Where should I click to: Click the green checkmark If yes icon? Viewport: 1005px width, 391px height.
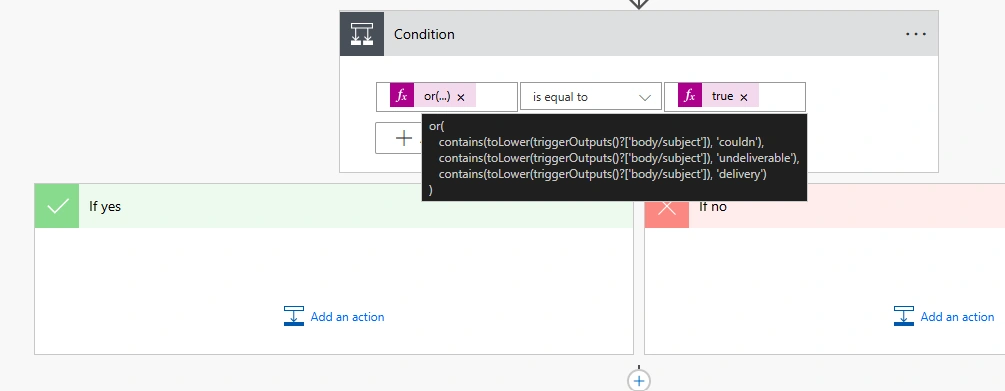point(57,206)
